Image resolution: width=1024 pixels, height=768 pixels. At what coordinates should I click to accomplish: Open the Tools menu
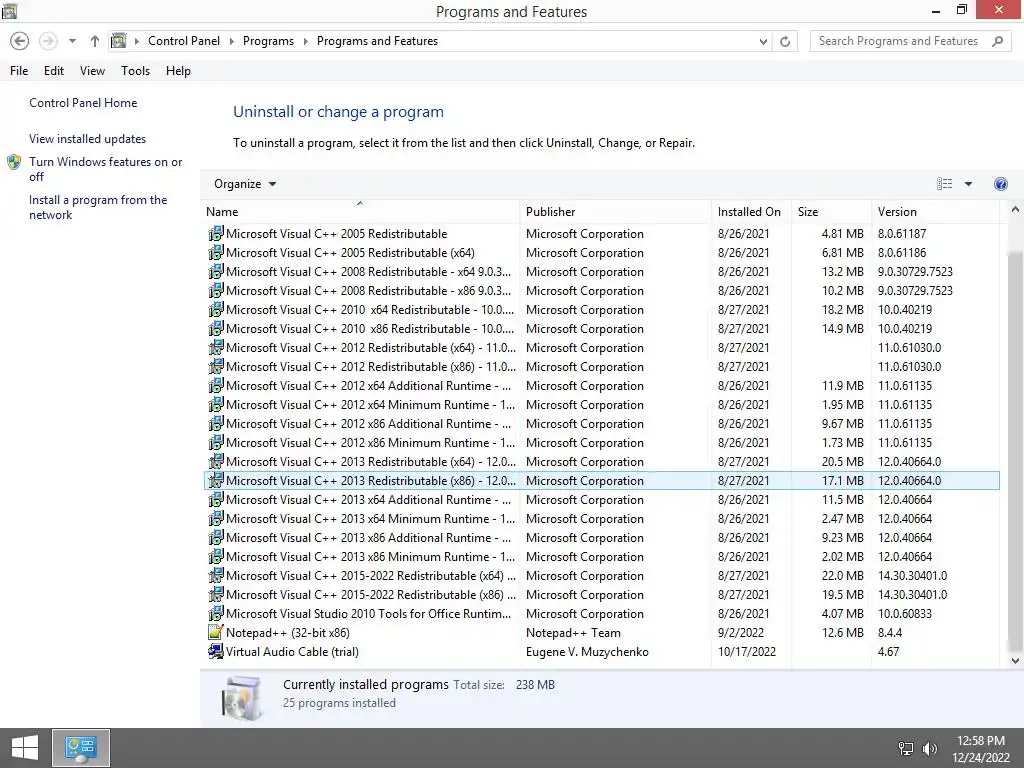click(x=135, y=71)
